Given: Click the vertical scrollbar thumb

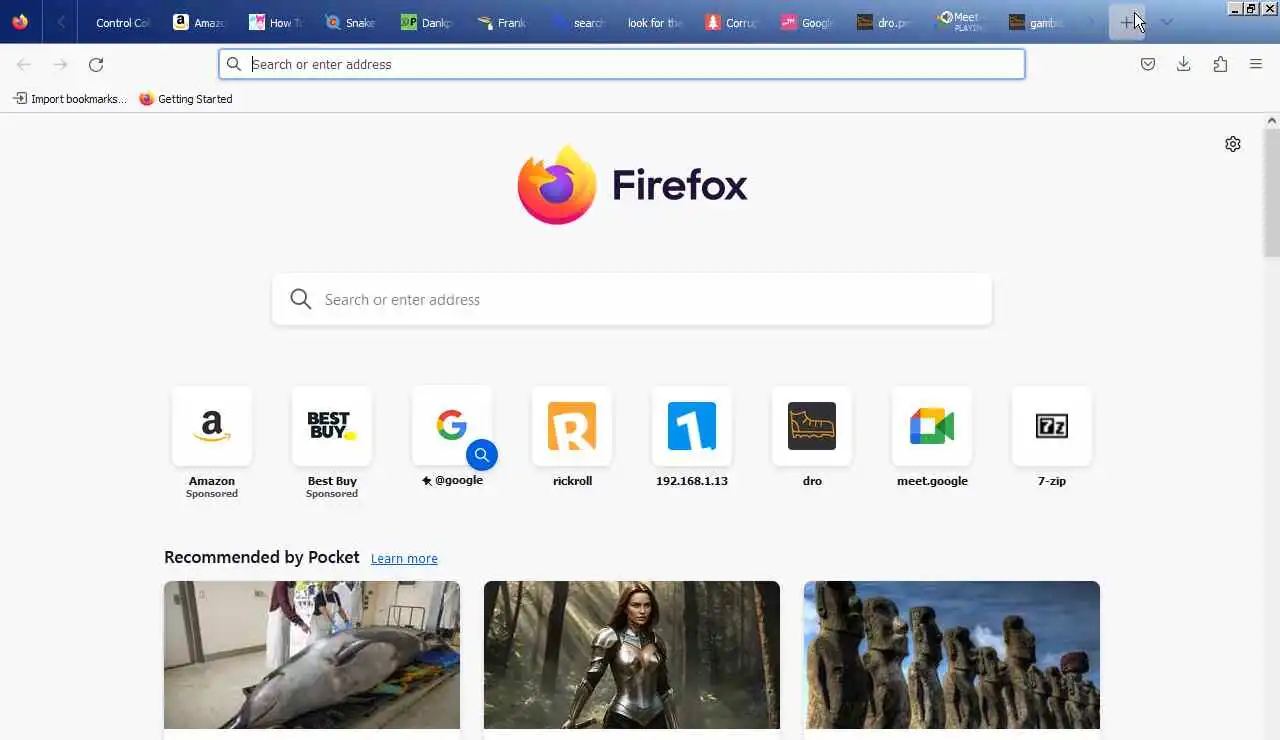Looking at the screenshot, I should coord(1272,192).
